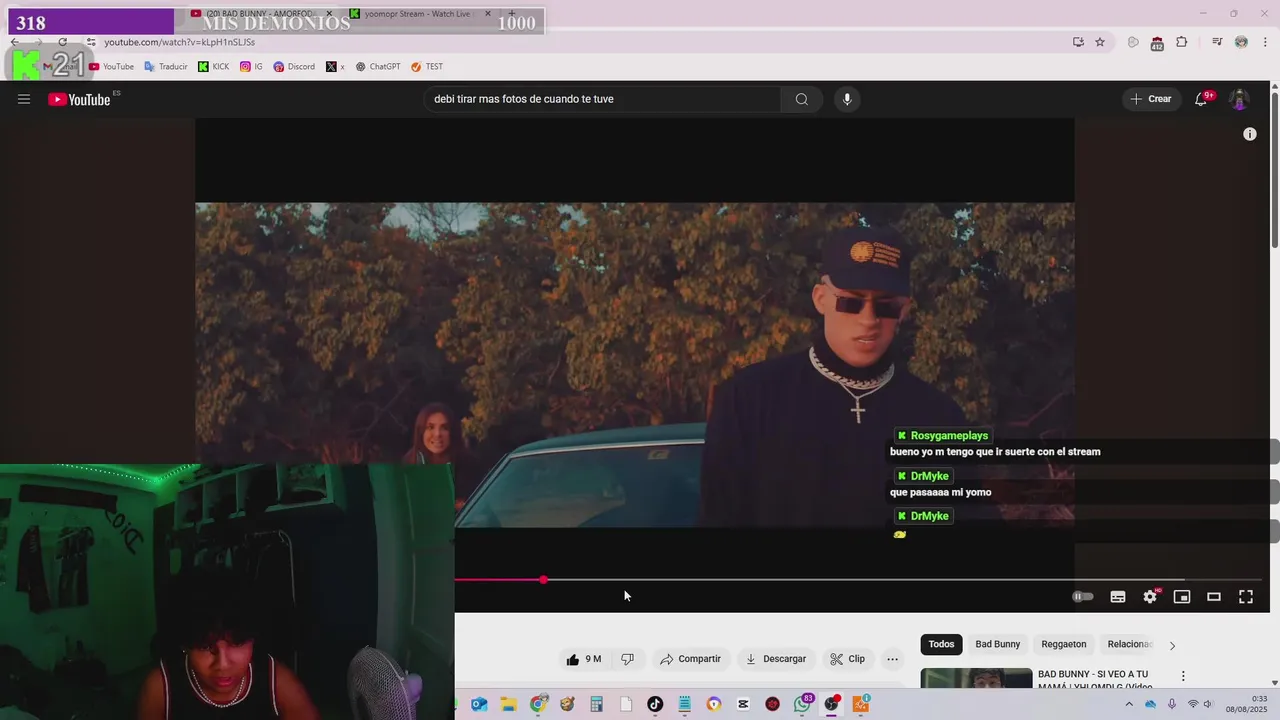This screenshot has width=1280, height=720.
Task: Close the yoomopr Stream tab
Action: click(488, 14)
